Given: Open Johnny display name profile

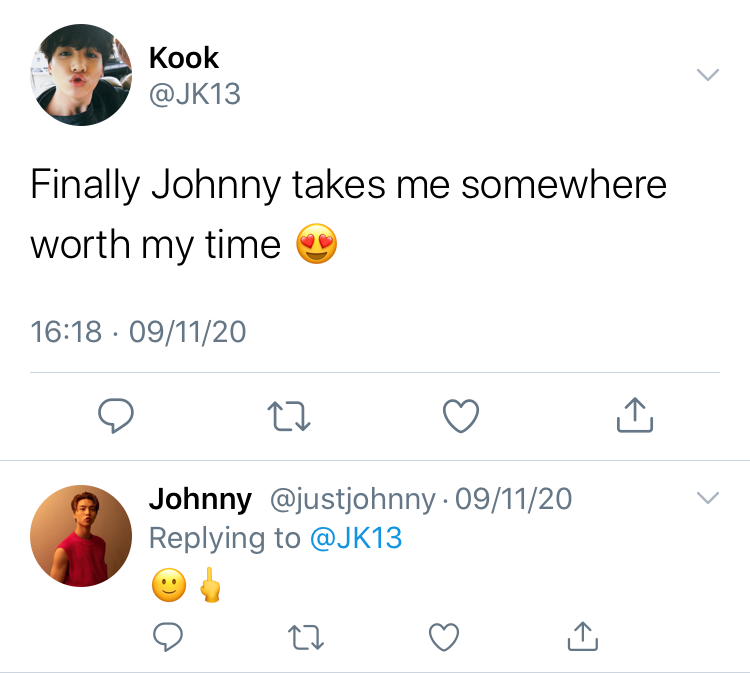Looking at the screenshot, I should point(200,499).
